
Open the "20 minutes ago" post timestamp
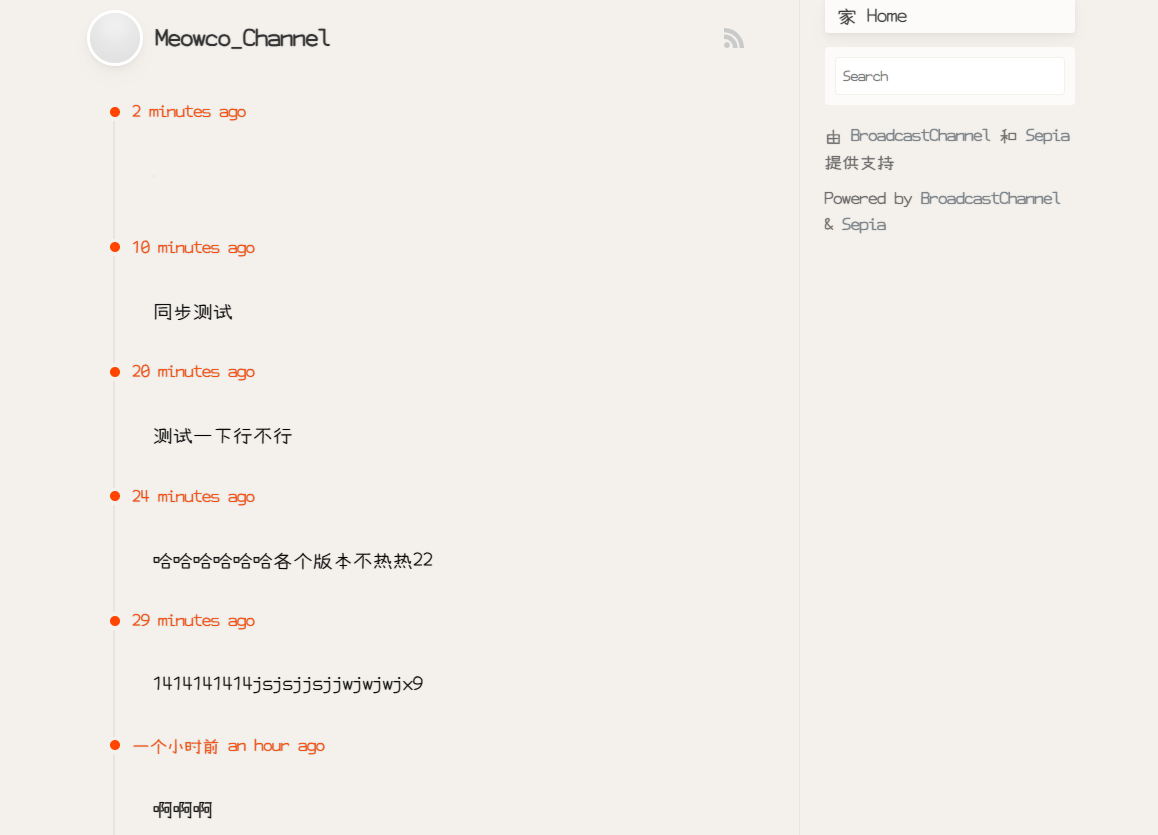193,372
